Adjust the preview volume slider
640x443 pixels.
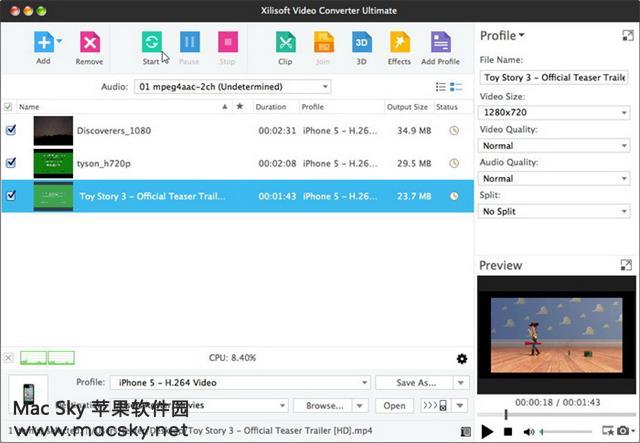click(x=567, y=432)
